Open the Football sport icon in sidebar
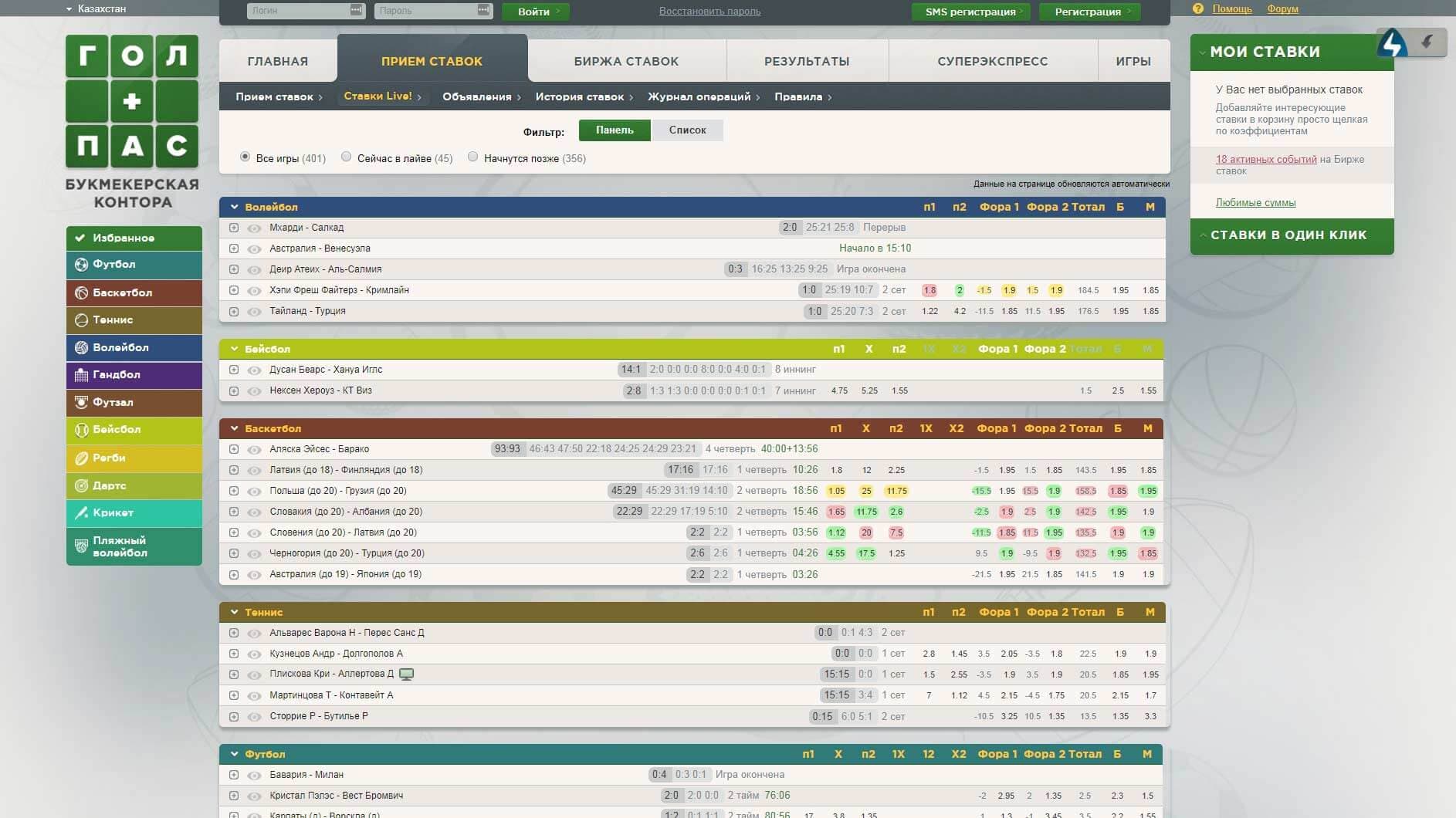Image resolution: width=1456 pixels, height=818 pixels. coord(81,265)
